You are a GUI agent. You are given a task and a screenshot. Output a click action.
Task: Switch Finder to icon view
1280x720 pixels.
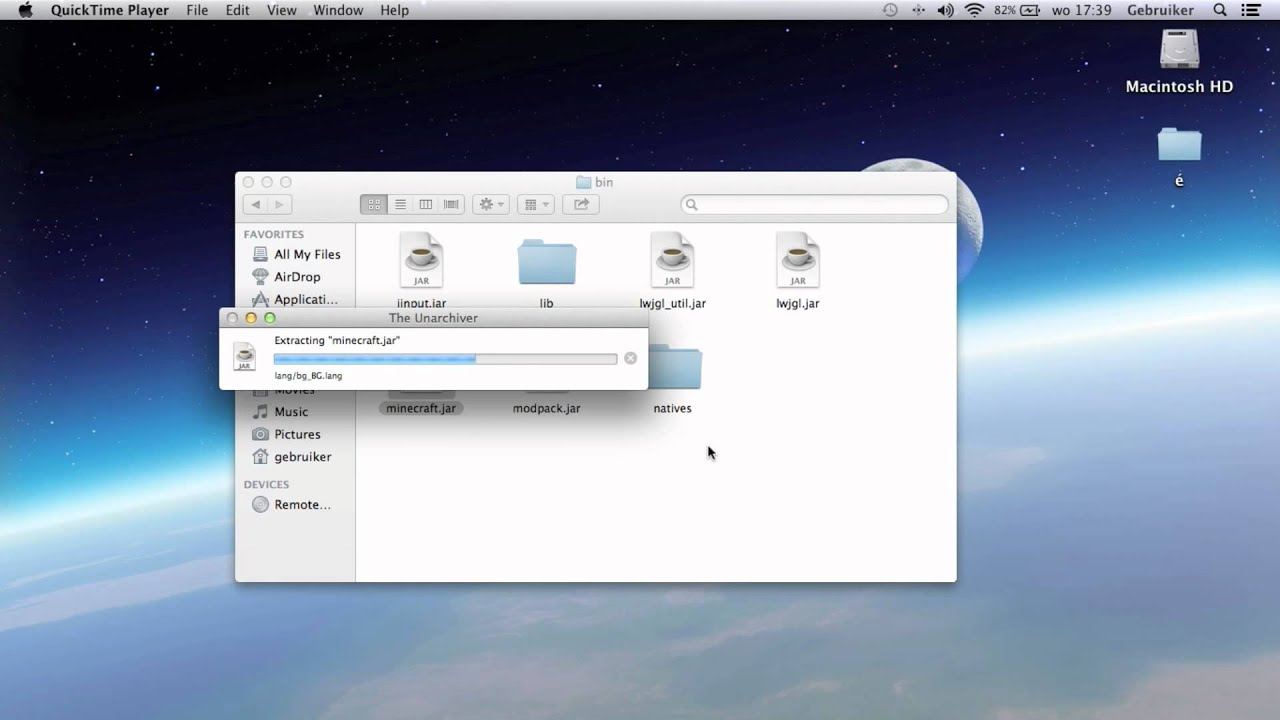click(x=374, y=204)
